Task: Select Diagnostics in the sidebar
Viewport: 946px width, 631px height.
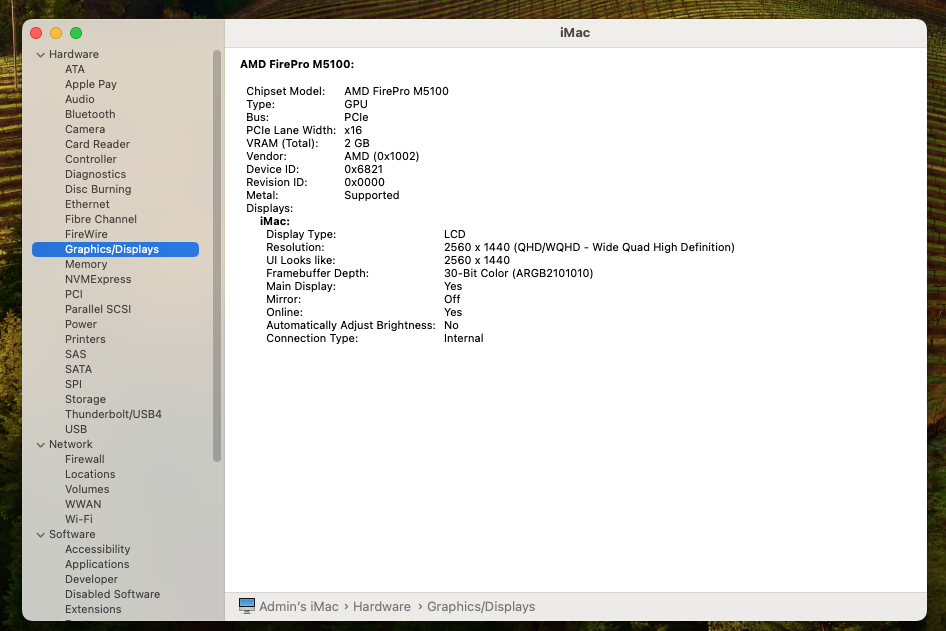Action: pos(95,174)
